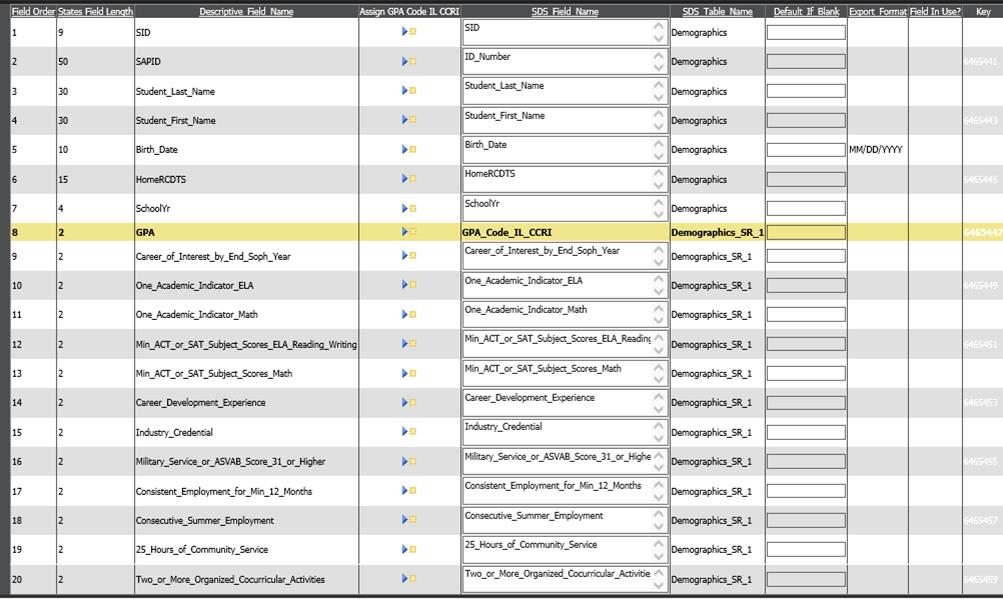Click the assign GPA code icon in SID row
Screen dimensions: 1003x599
pyautogui.click(x=409, y=32)
